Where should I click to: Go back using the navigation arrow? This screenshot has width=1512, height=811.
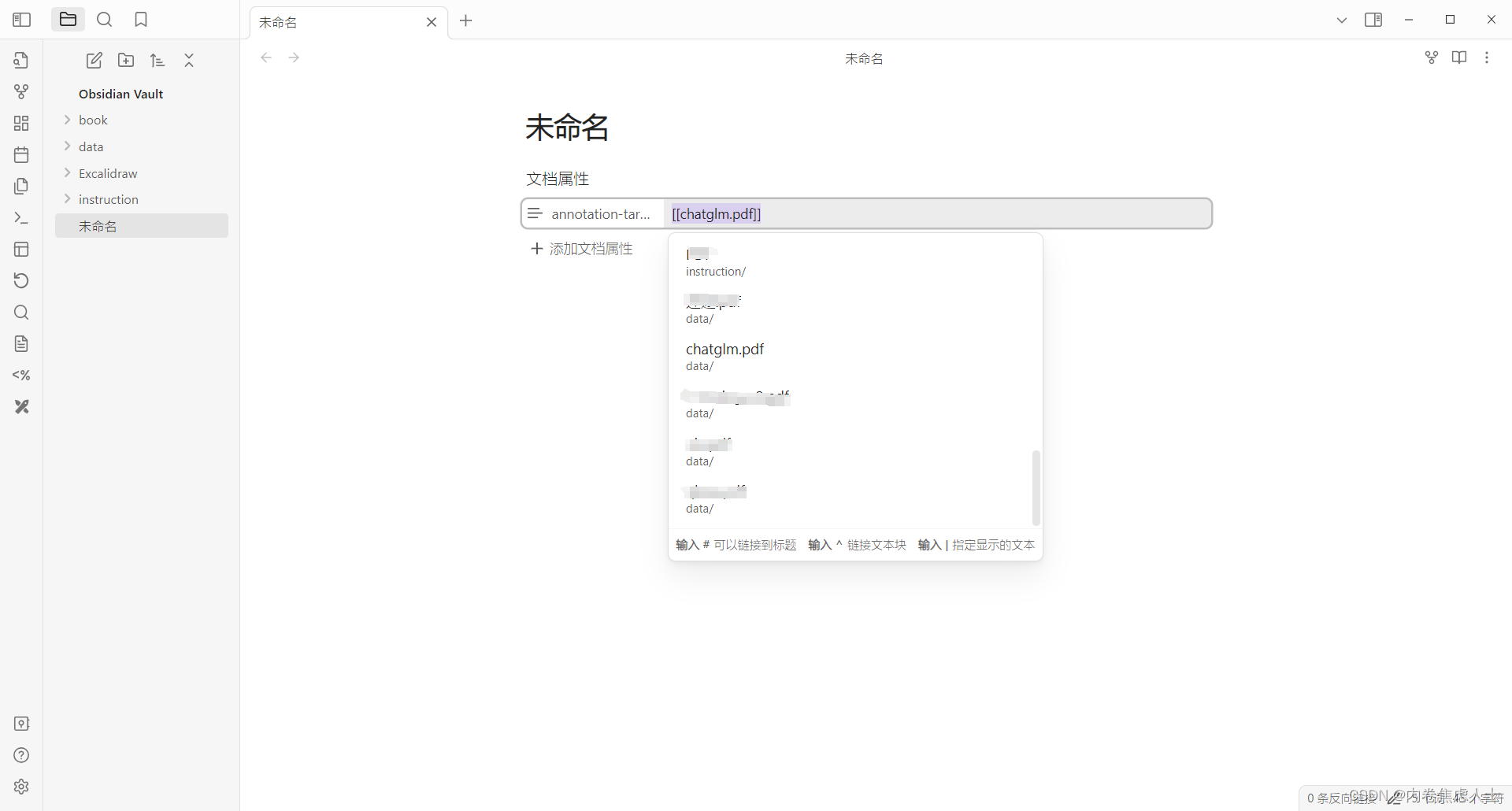pos(265,57)
